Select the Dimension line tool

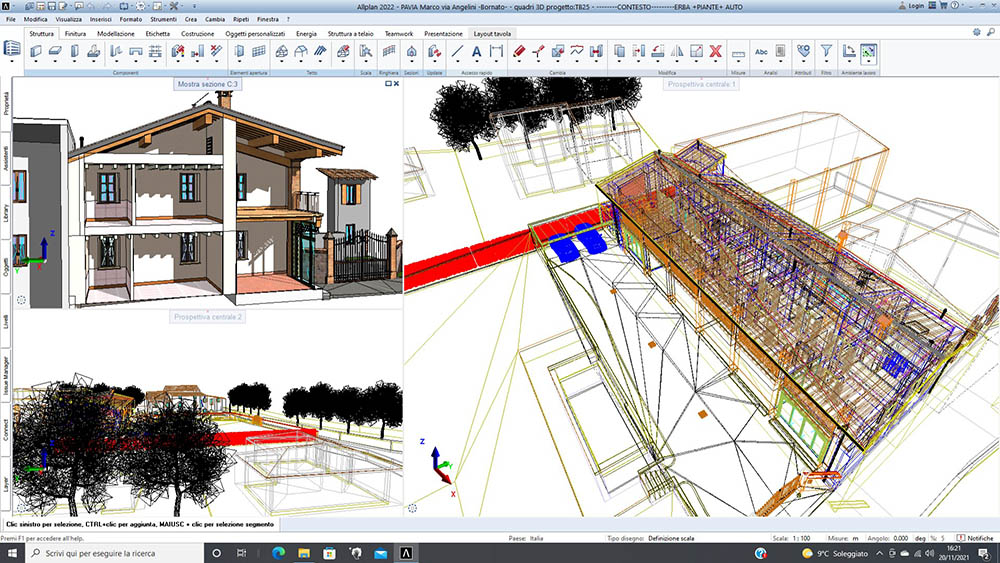tap(496, 52)
